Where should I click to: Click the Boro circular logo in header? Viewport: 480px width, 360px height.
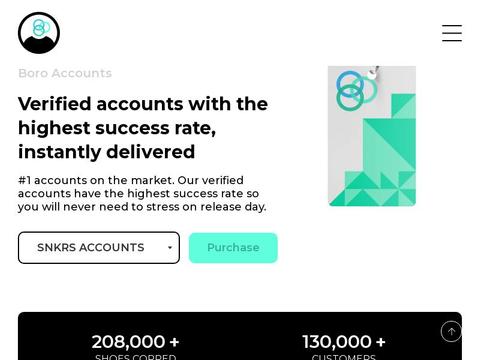(x=39, y=33)
